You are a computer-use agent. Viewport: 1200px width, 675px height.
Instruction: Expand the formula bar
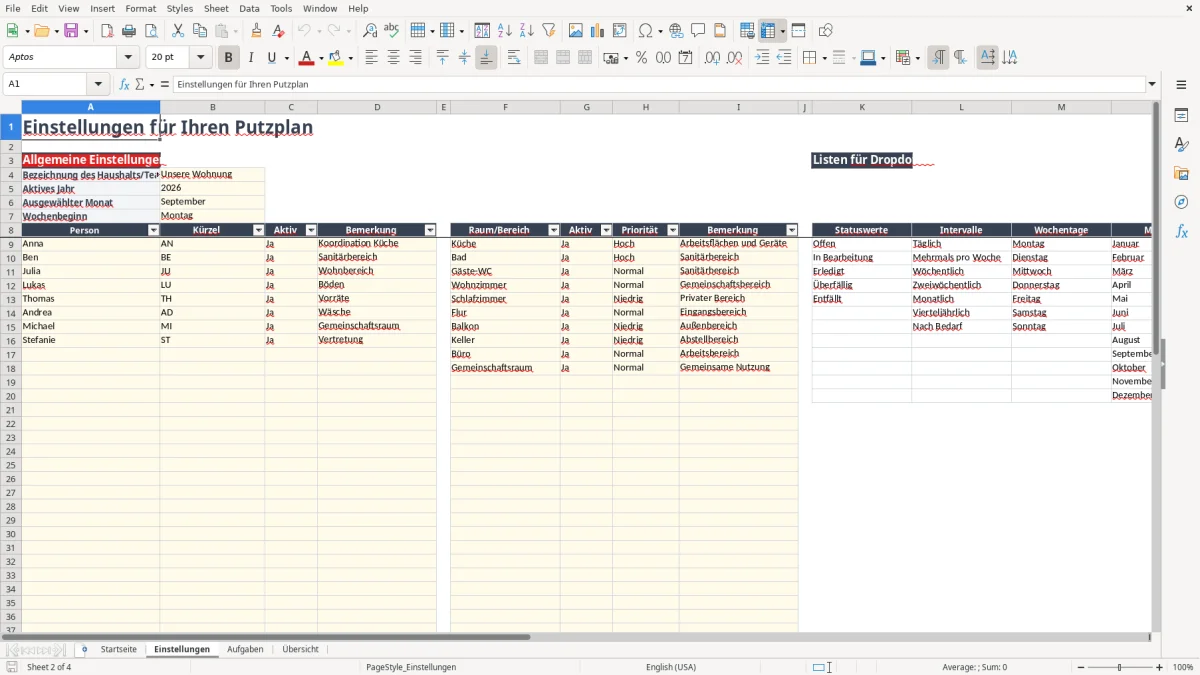(1152, 84)
